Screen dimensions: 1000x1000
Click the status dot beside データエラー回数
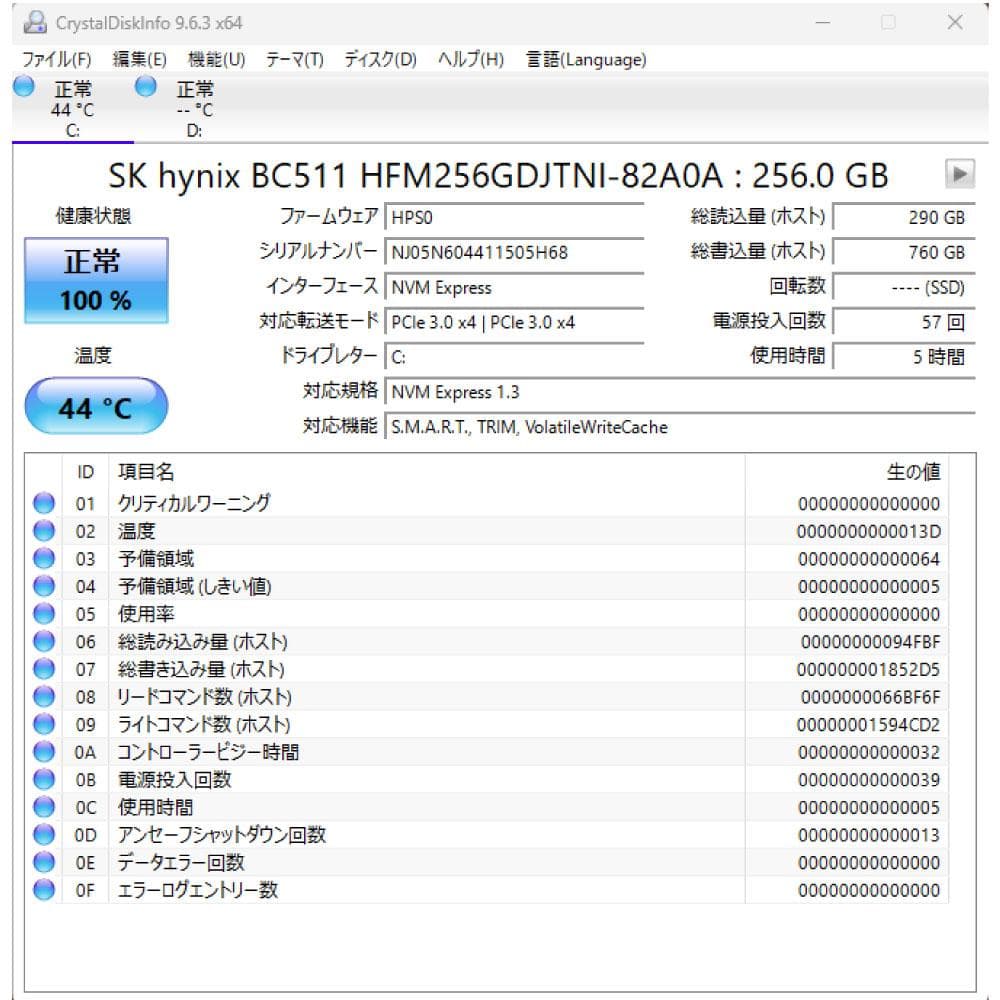pyautogui.click(x=43, y=862)
